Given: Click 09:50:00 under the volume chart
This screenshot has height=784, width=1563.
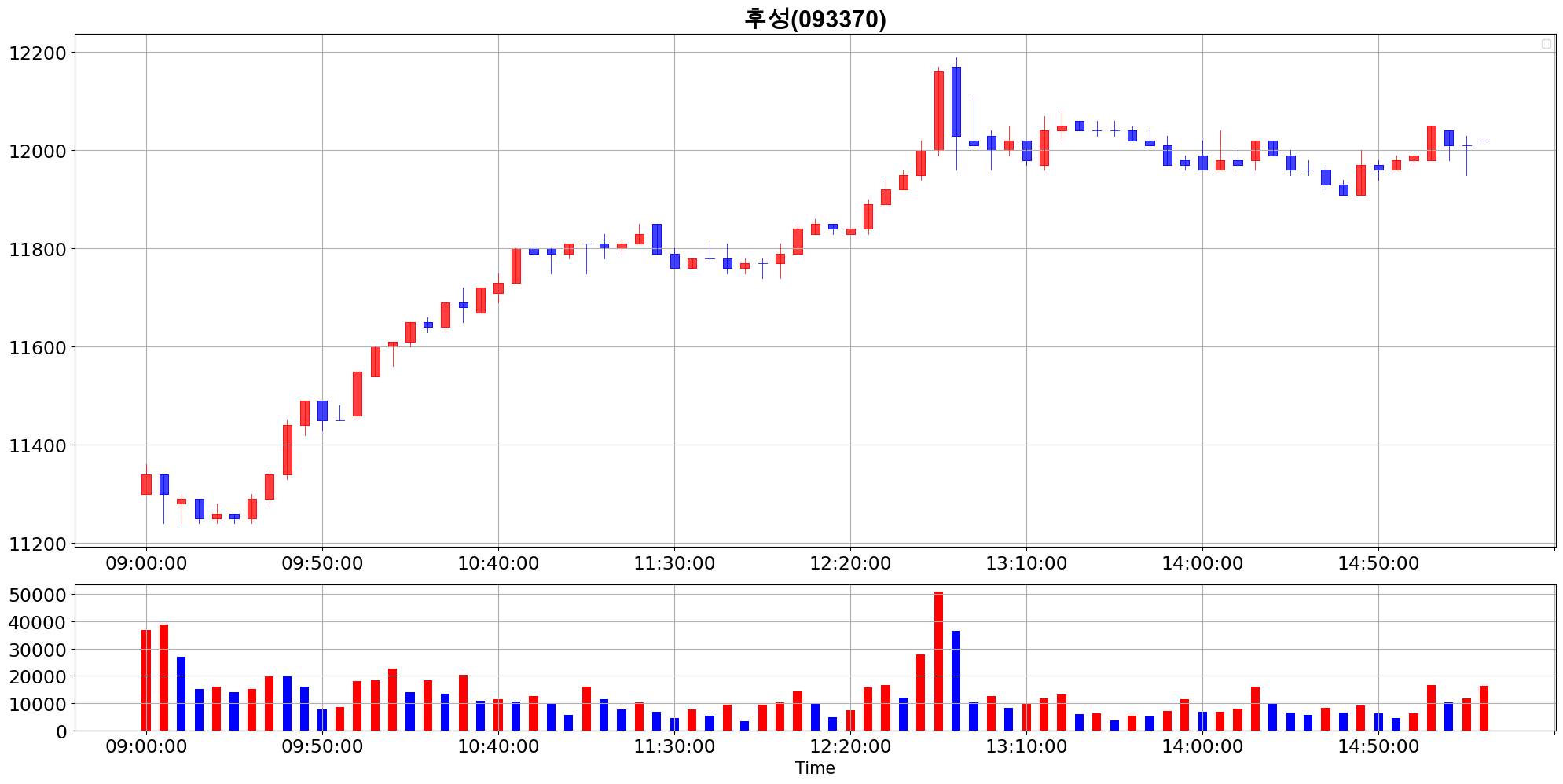Looking at the screenshot, I should [x=322, y=746].
